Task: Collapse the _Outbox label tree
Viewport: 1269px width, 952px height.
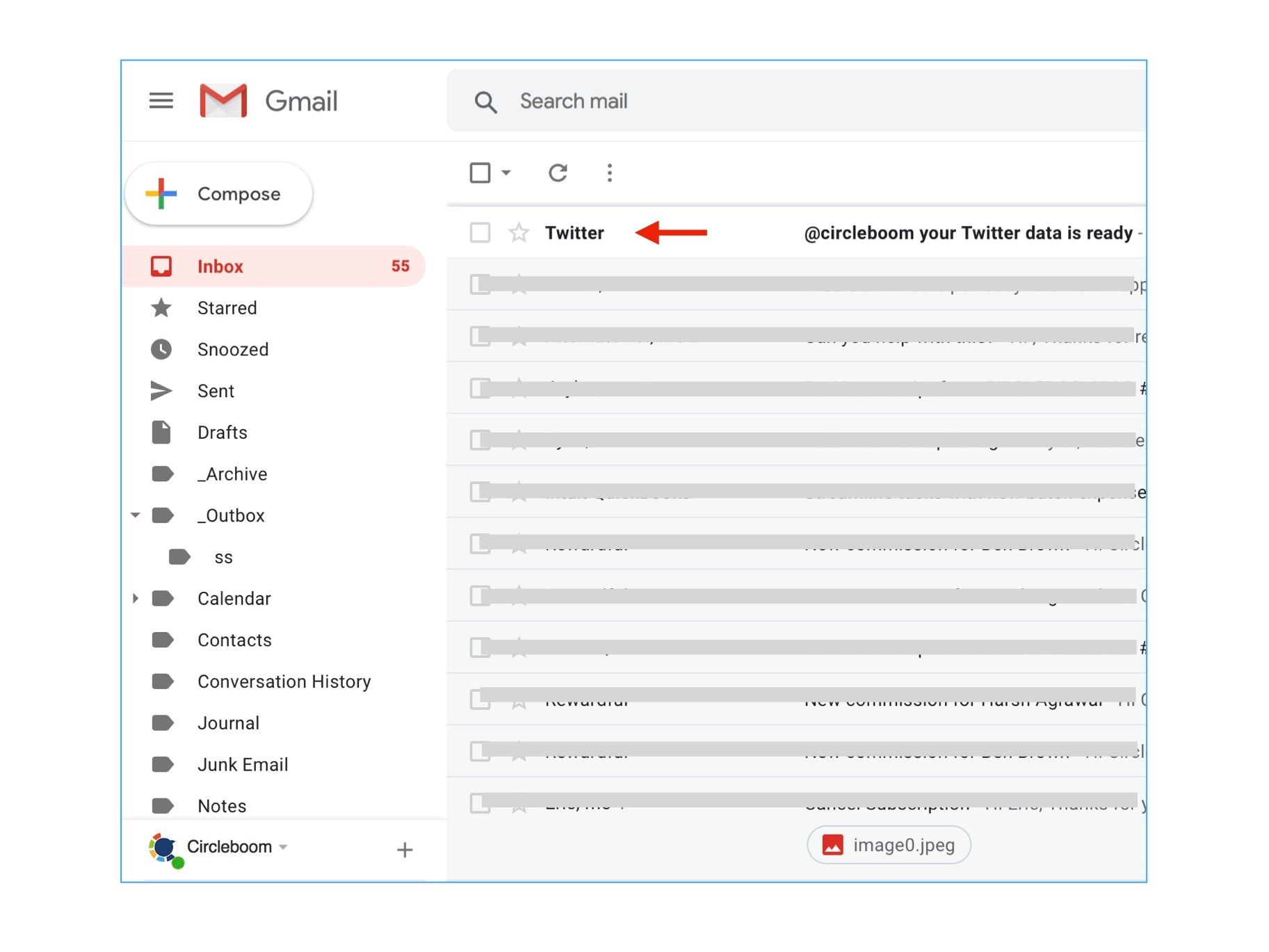Action: tap(135, 515)
